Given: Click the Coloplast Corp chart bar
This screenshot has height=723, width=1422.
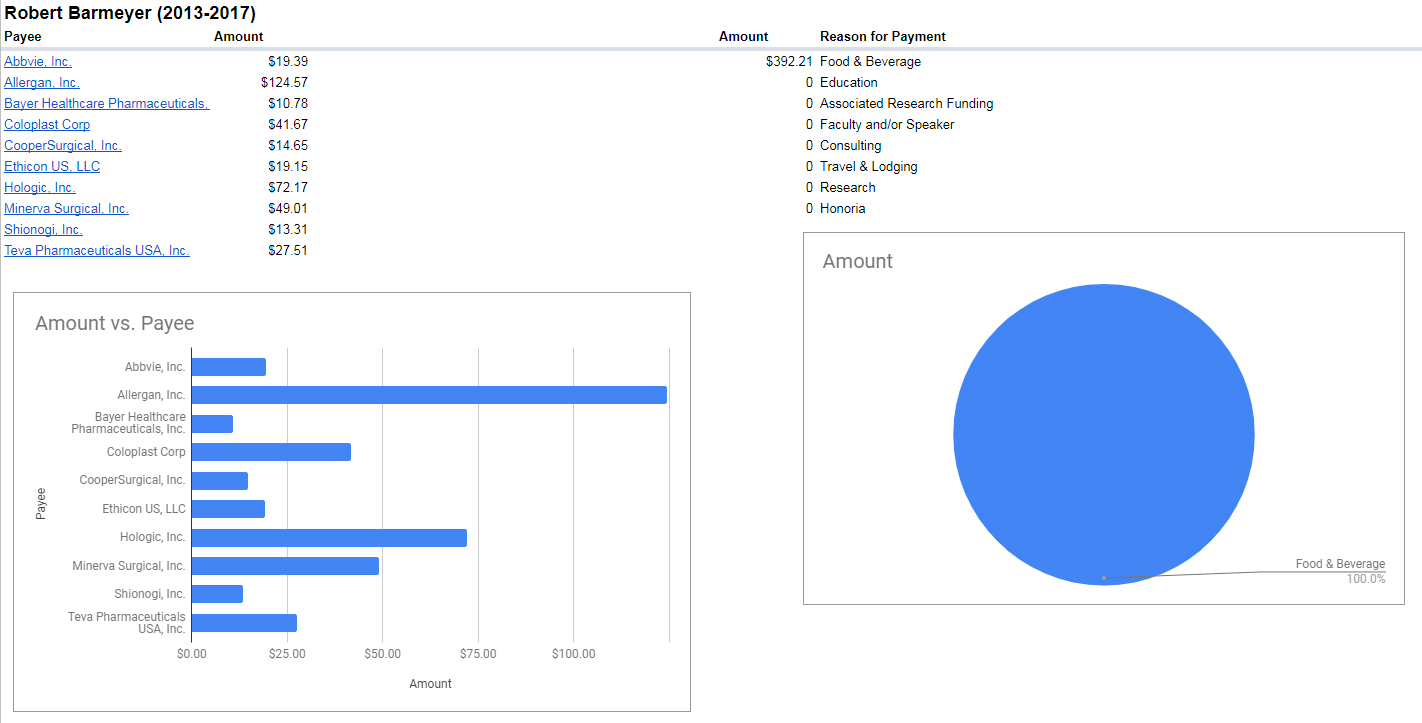Looking at the screenshot, I should (270, 452).
